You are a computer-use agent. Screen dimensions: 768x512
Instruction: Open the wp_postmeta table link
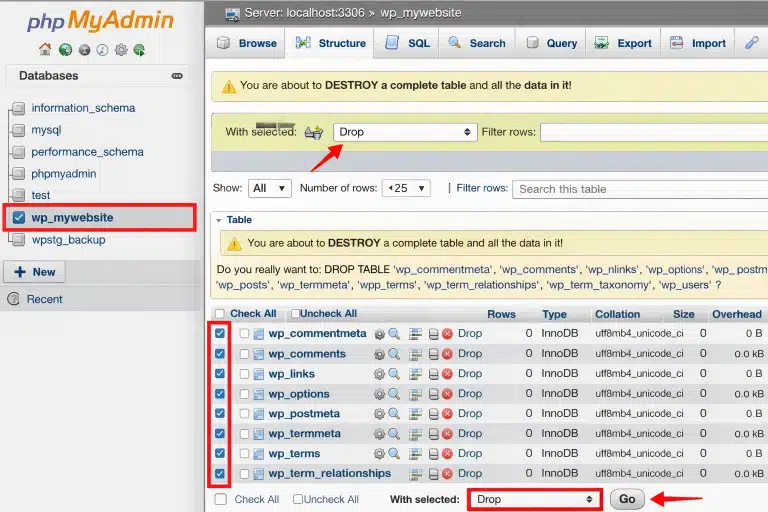pos(304,414)
